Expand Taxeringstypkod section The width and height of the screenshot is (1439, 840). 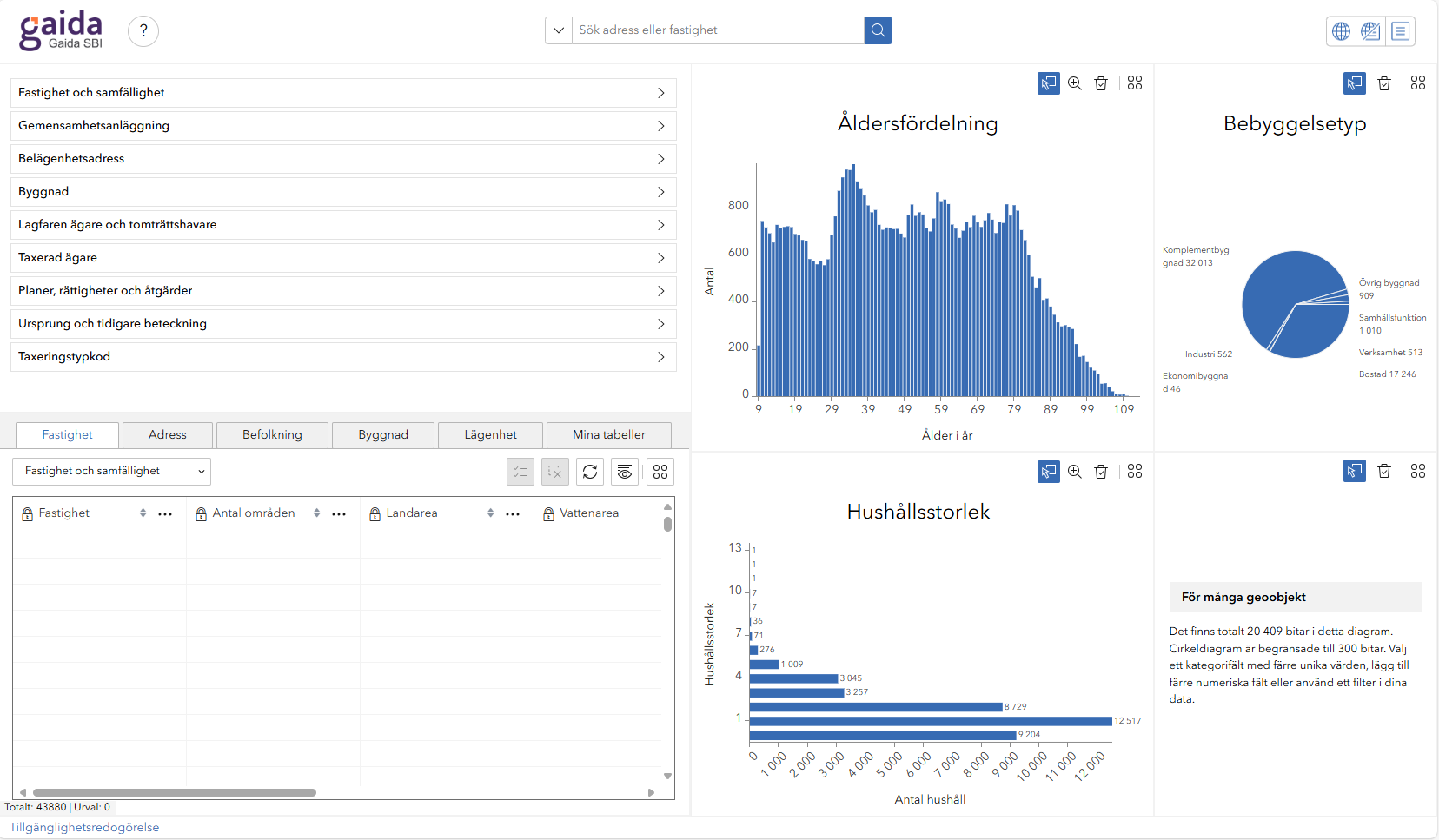(x=343, y=357)
